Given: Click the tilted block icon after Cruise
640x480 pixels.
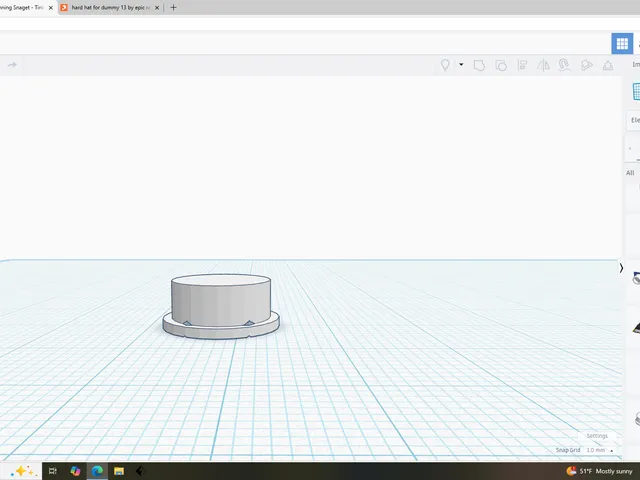Looking at the screenshot, I should [586, 65].
